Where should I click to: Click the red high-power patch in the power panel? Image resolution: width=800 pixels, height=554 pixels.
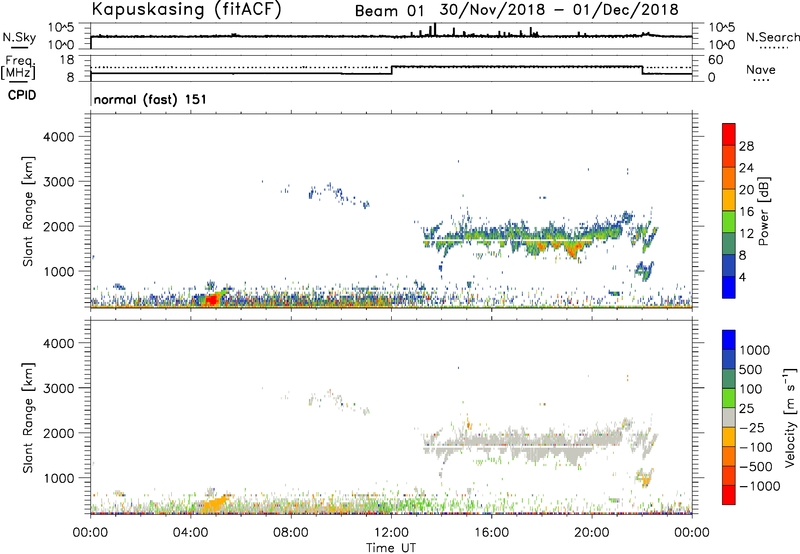(211, 299)
